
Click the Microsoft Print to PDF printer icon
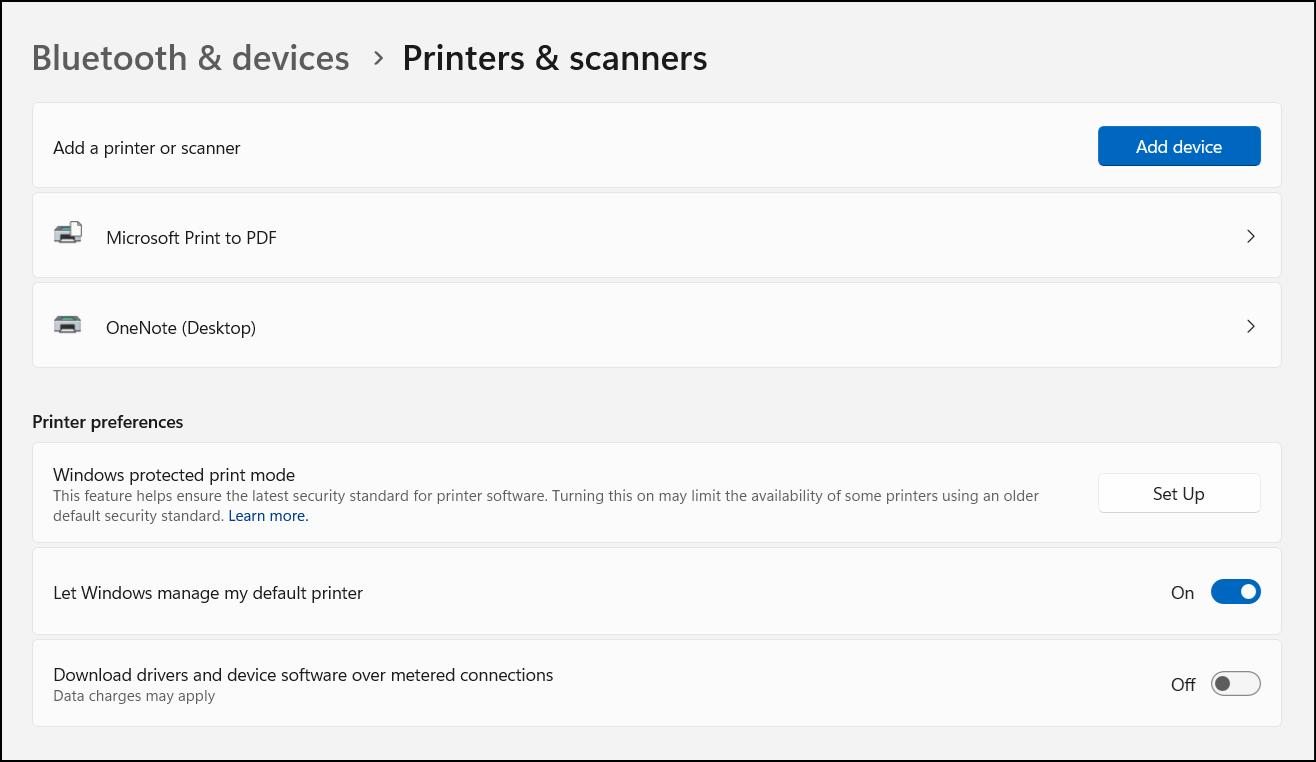tap(68, 234)
